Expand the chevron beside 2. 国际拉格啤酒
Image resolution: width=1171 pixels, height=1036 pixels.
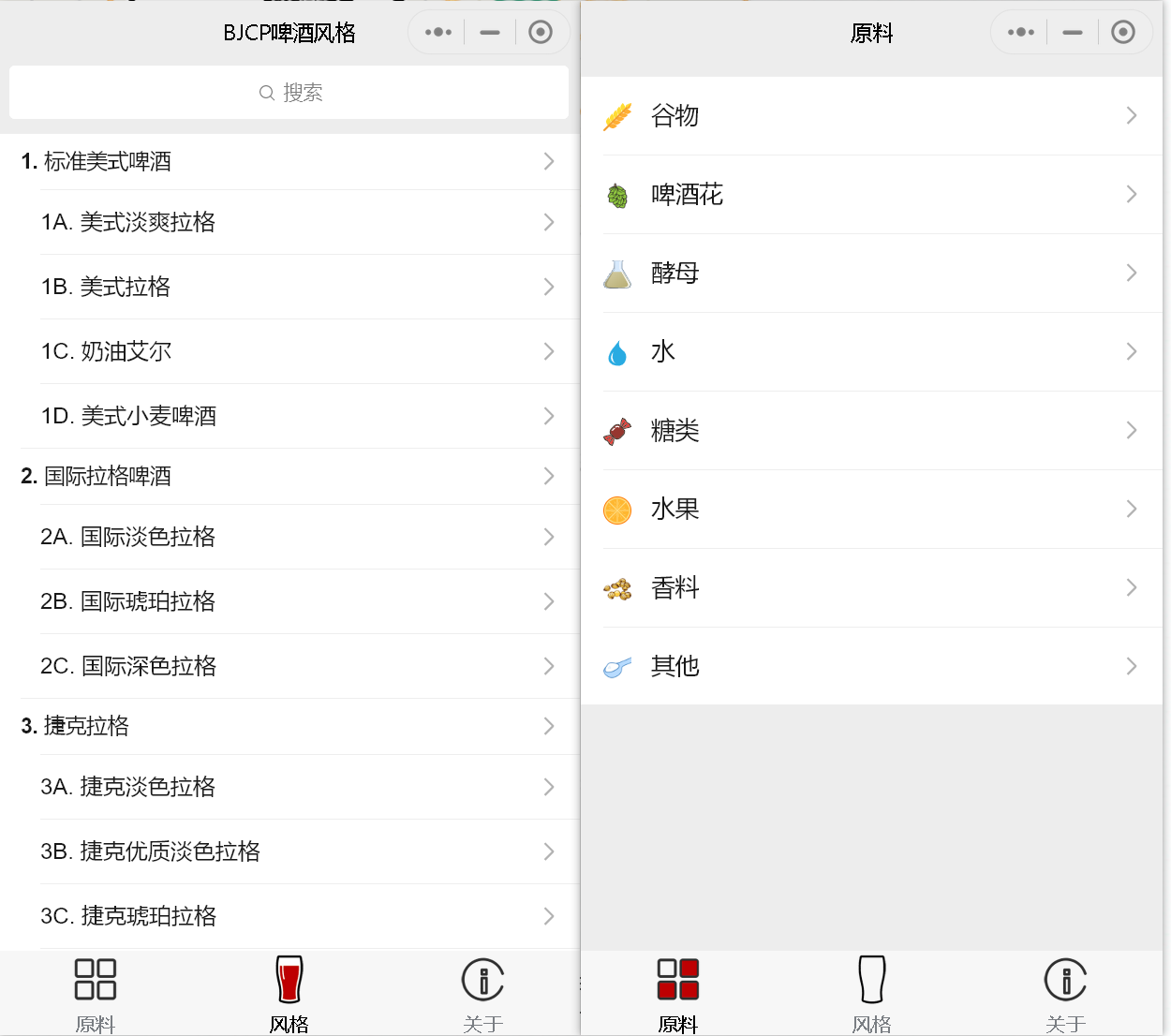click(x=549, y=476)
